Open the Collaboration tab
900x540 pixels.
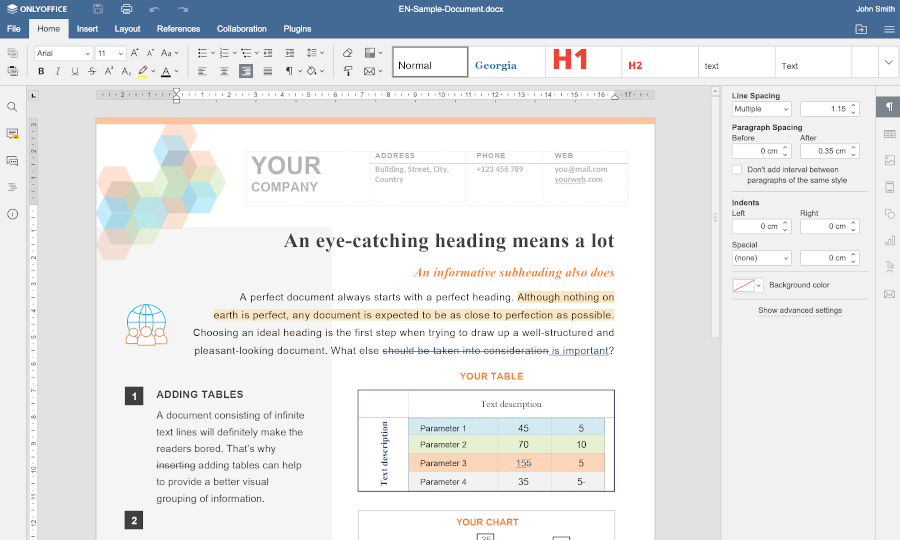pyautogui.click(x=241, y=29)
